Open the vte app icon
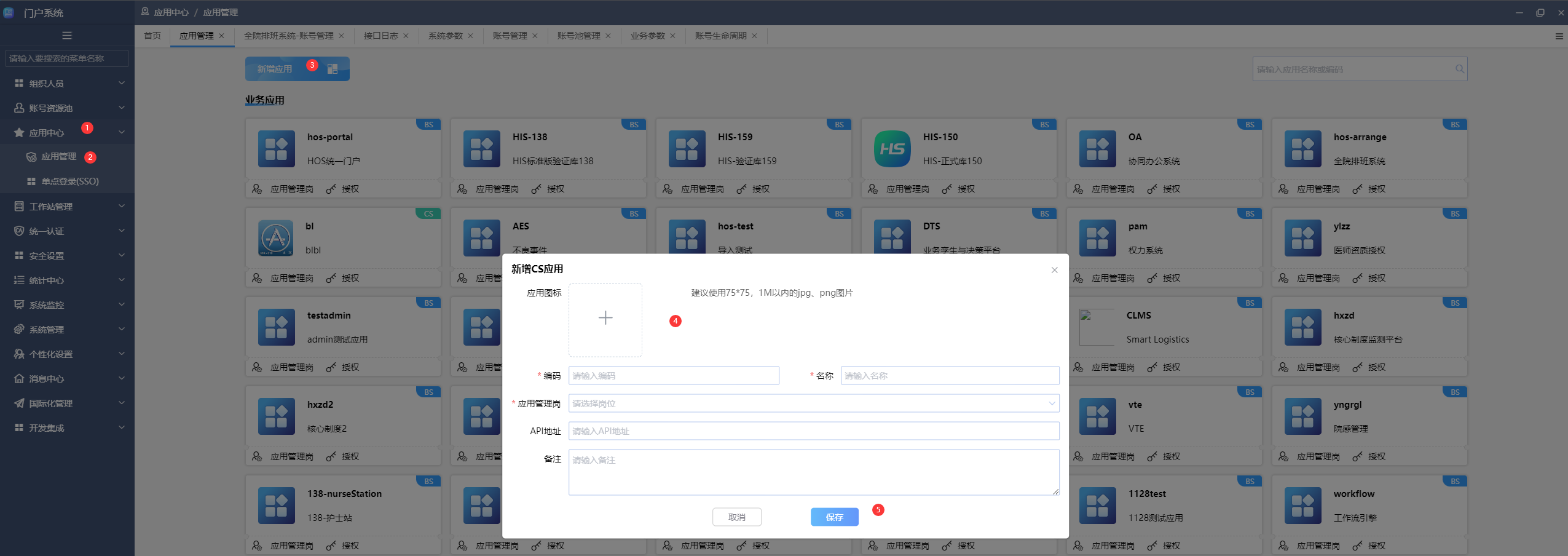Screen dimensions: 1568x556 [1098, 416]
